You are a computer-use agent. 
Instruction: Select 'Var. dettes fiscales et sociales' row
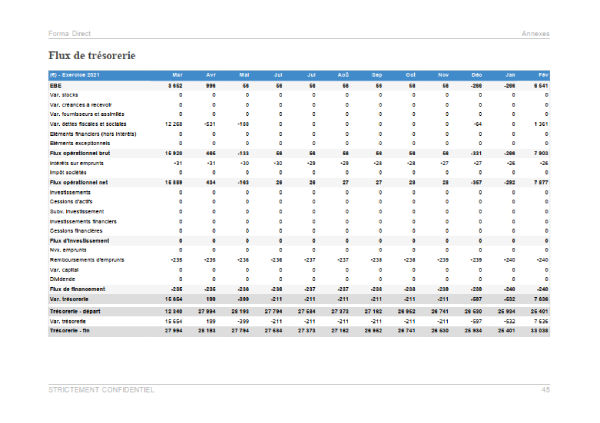89,124
